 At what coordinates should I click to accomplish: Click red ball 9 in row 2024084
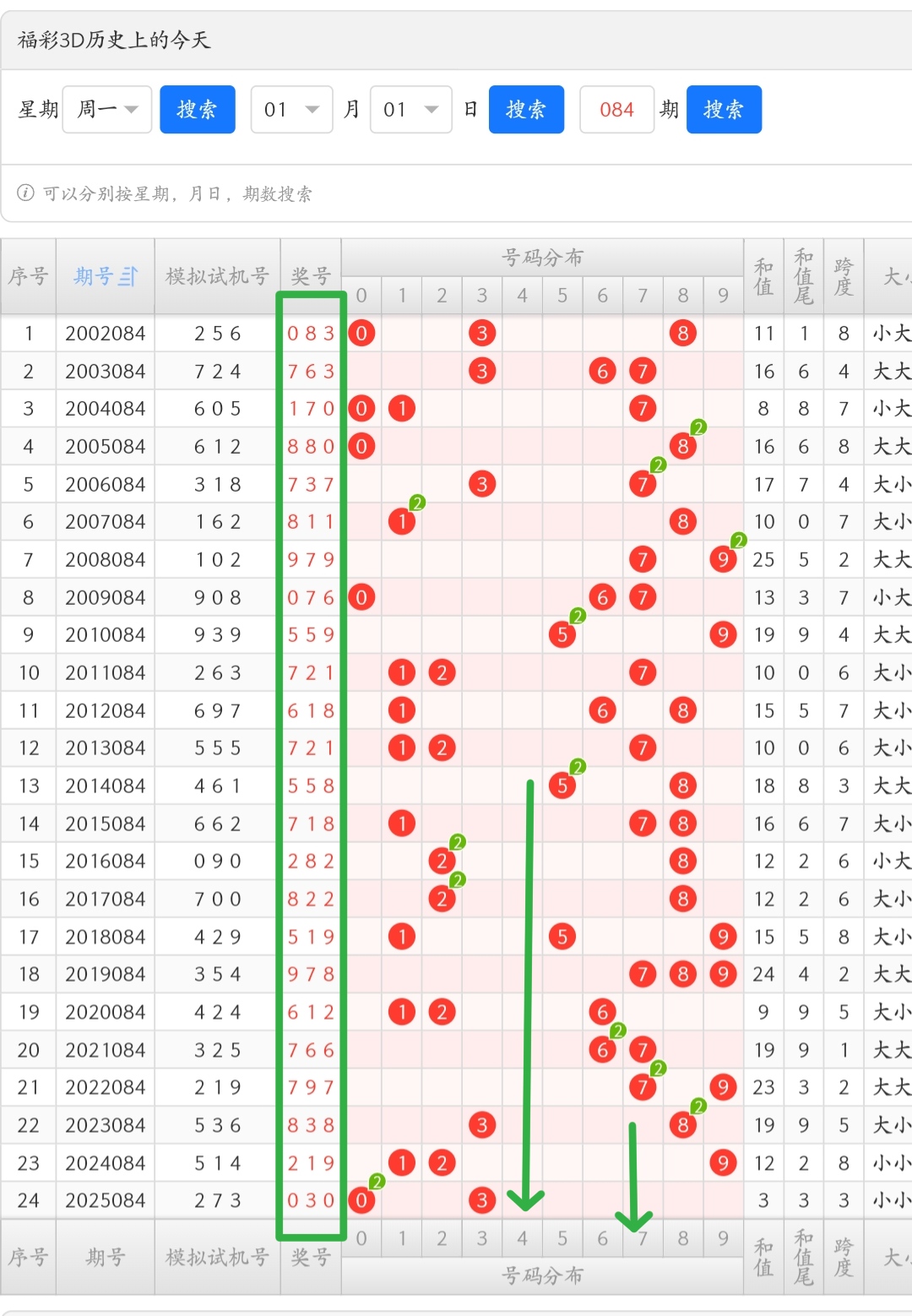pos(723,1163)
